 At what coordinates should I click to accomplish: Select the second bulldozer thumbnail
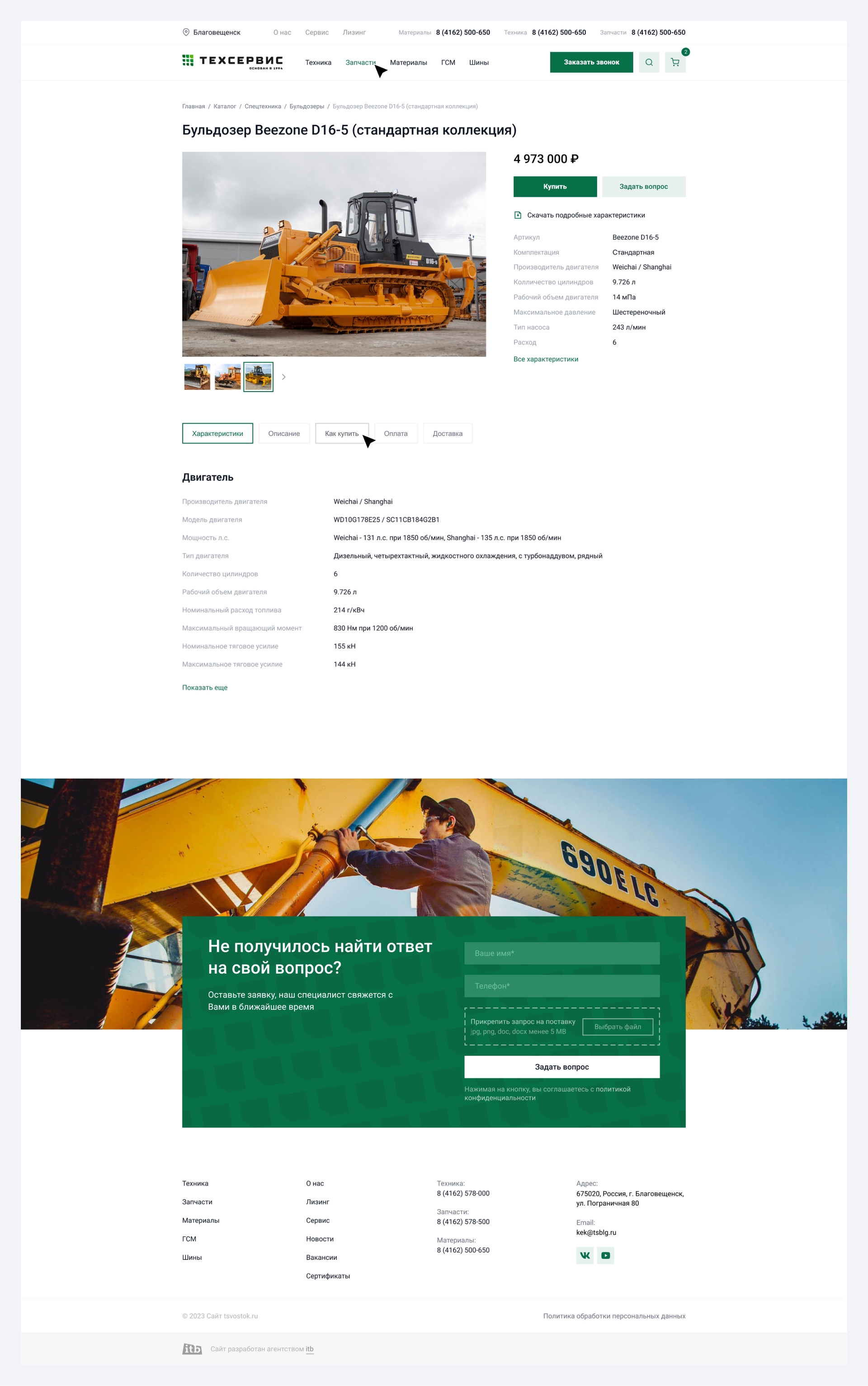(x=228, y=377)
